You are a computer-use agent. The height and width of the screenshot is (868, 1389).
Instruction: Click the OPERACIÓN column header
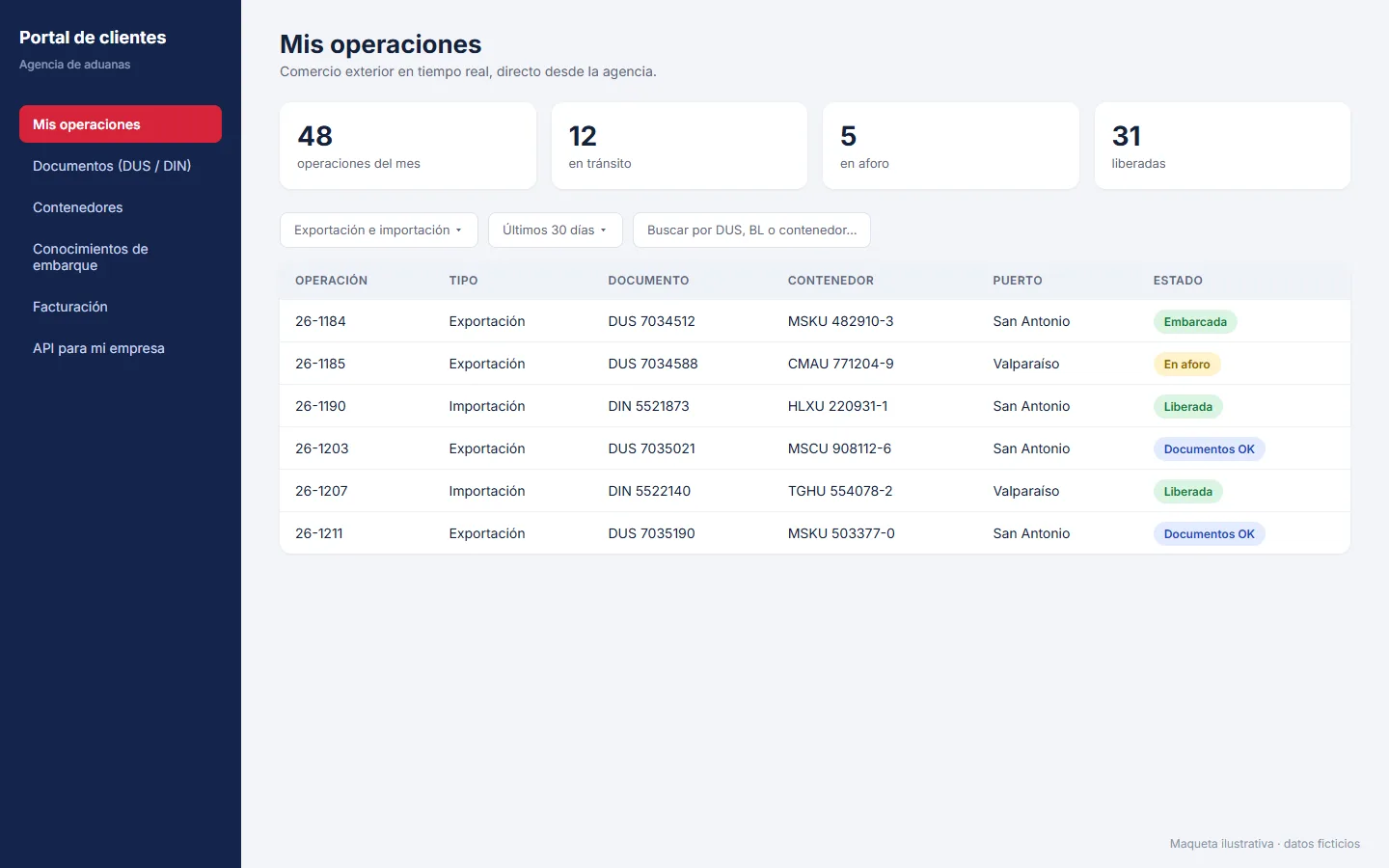(331, 281)
